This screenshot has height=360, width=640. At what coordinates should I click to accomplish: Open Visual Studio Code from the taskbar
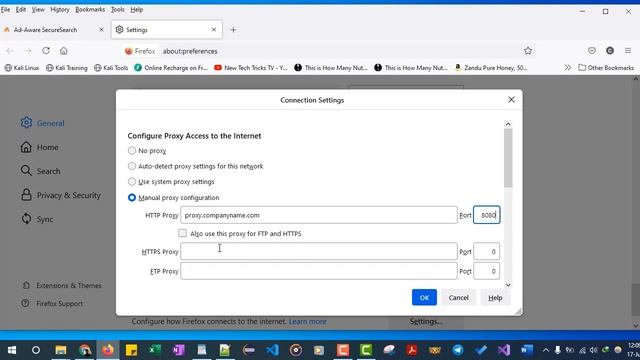coord(272,350)
